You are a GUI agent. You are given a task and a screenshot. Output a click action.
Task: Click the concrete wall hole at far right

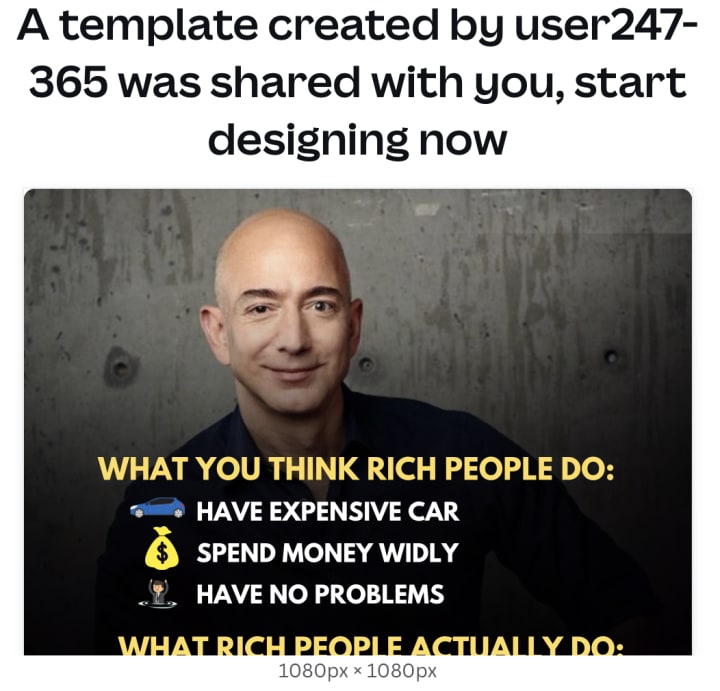tap(611, 356)
